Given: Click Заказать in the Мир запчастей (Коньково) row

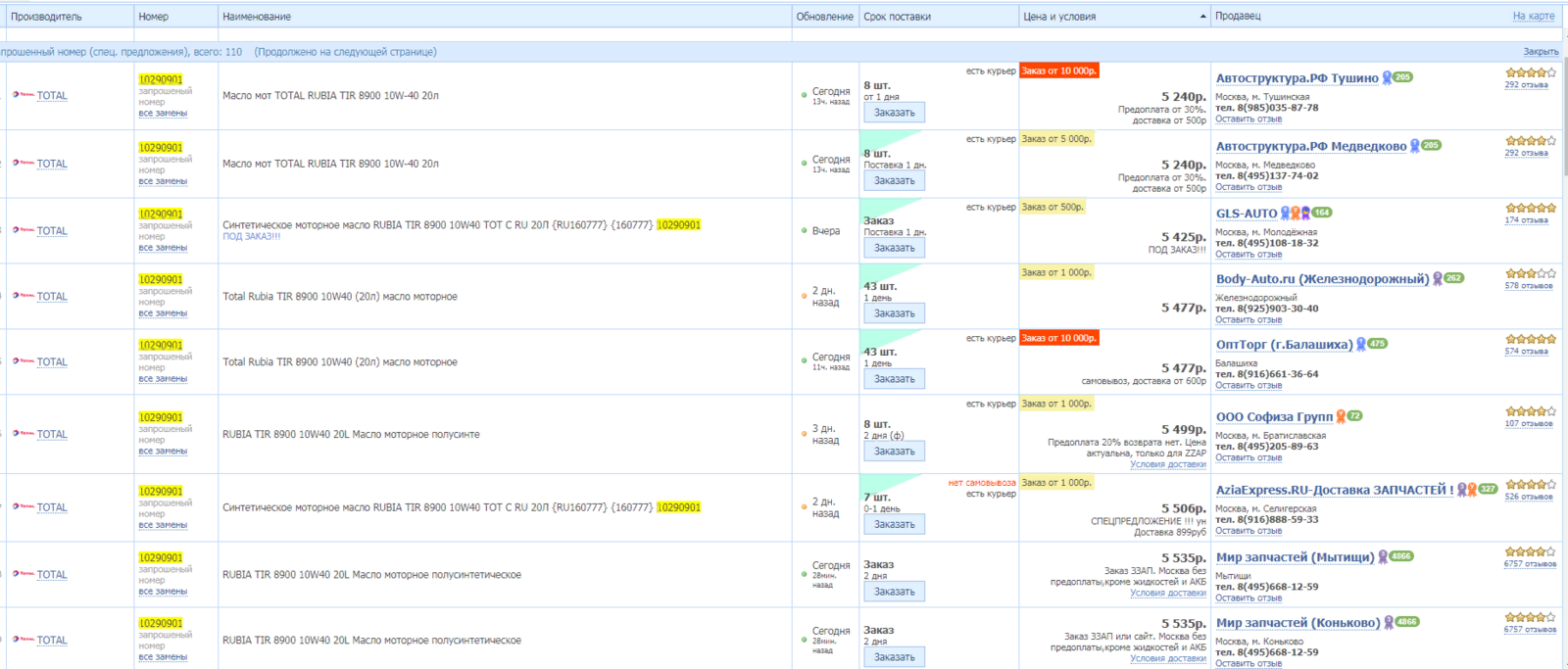Looking at the screenshot, I should point(894,657).
